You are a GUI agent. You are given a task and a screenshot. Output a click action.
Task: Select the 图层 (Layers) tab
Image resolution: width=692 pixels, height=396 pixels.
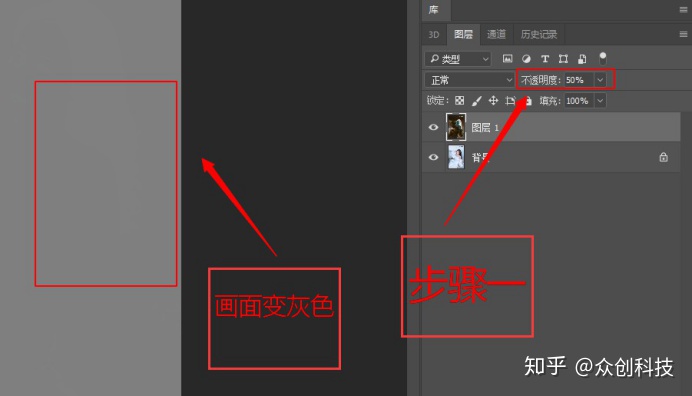pos(463,34)
